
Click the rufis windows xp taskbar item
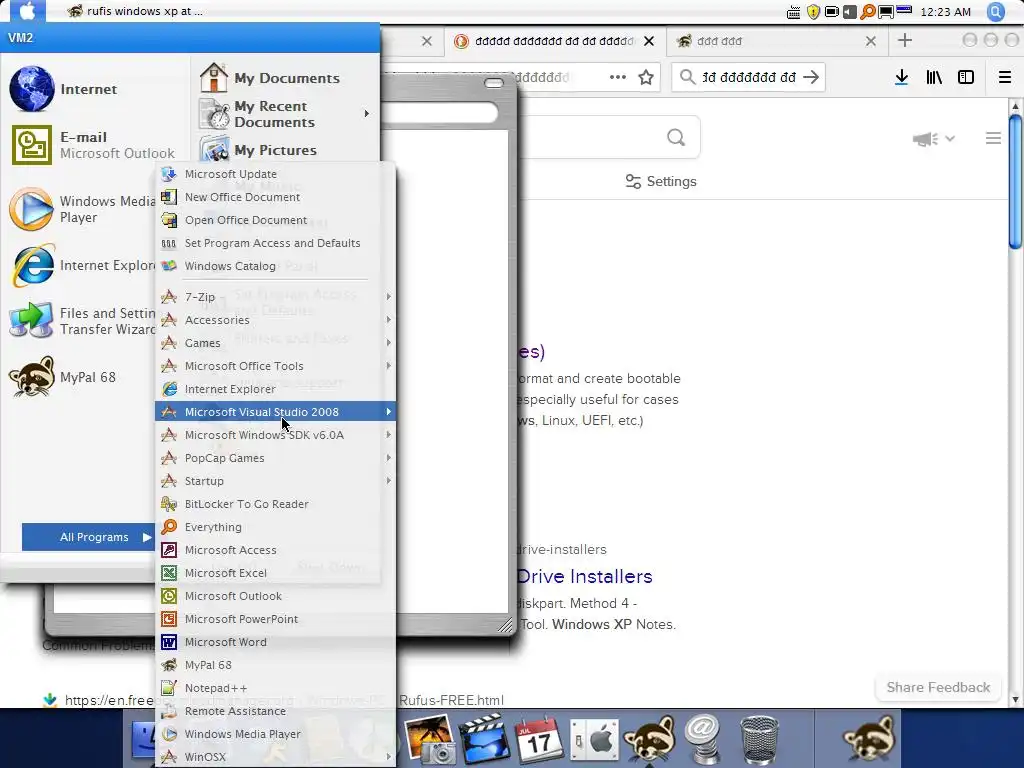pyautogui.click(x=135, y=11)
